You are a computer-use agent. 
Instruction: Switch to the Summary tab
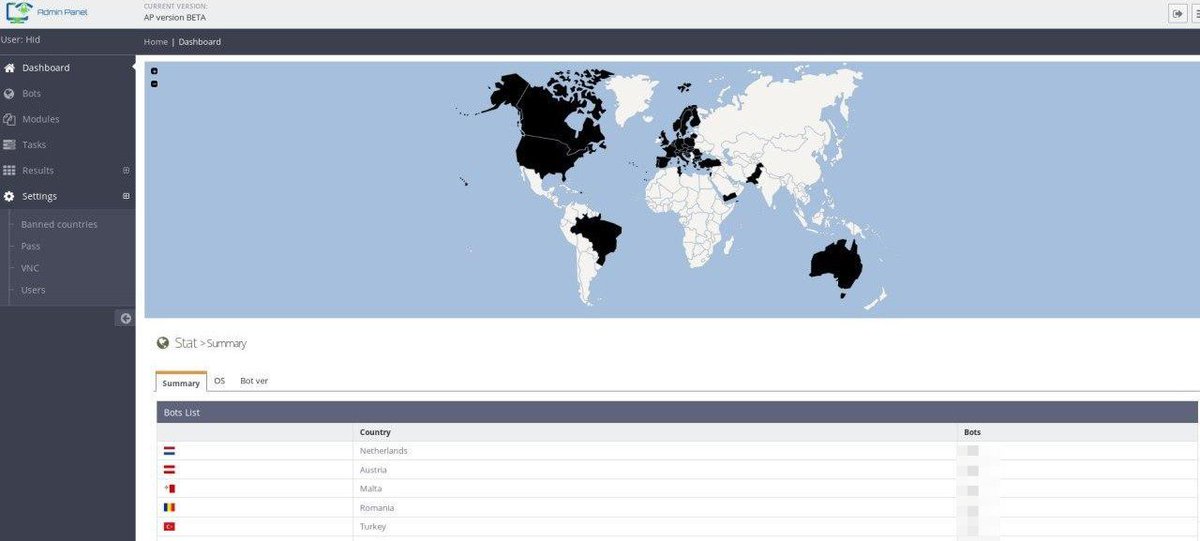[181, 382]
